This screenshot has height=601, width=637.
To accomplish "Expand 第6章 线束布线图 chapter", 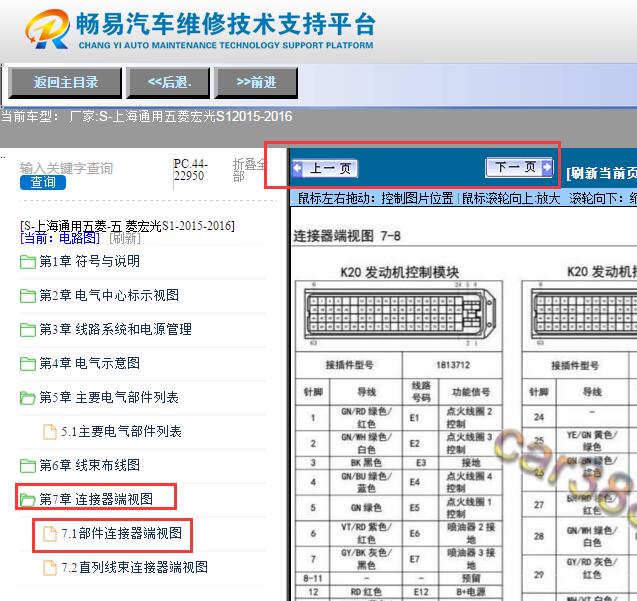I will [x=89, y=465].
